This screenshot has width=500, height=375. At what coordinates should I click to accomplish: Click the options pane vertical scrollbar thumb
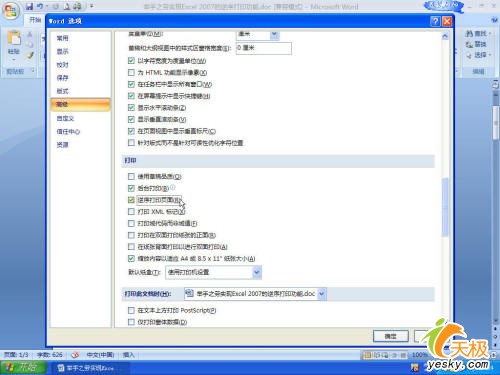pos(445,207)
